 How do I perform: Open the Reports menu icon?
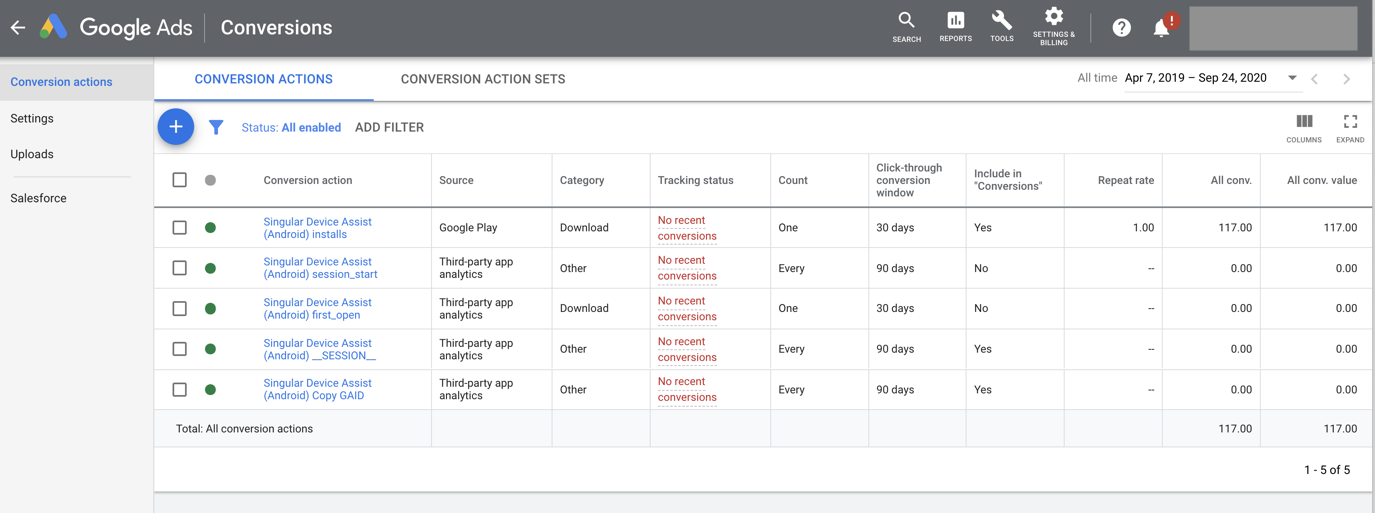[x=955, y=27]
